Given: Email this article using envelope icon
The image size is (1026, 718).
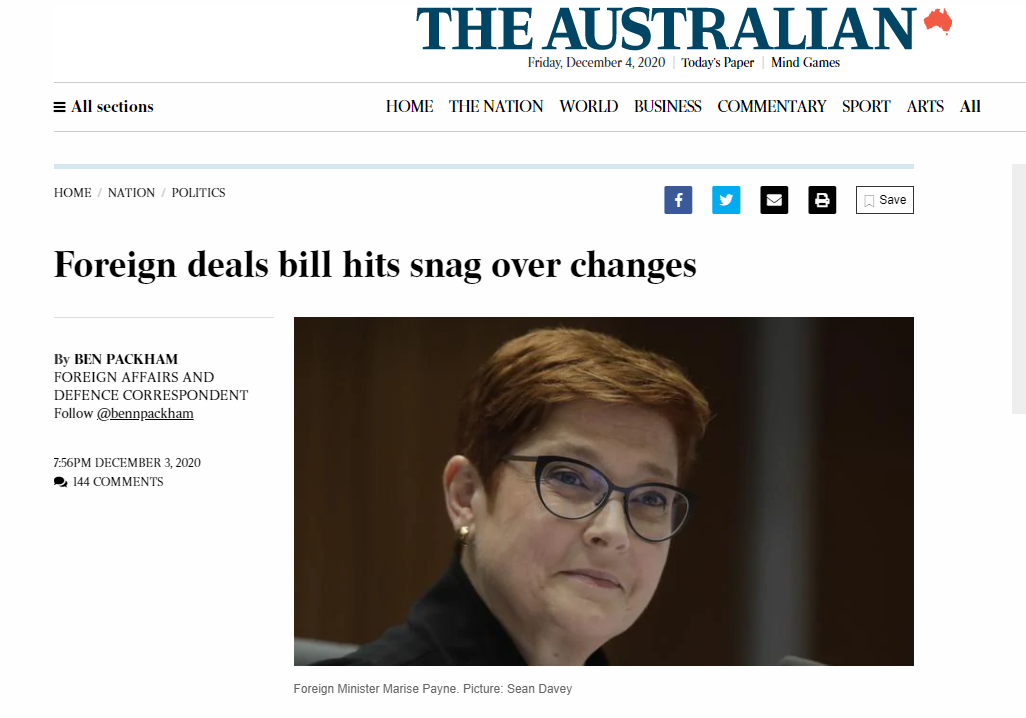Looking at the screenshot, I should pyautogui.click(x=774, y=200).
